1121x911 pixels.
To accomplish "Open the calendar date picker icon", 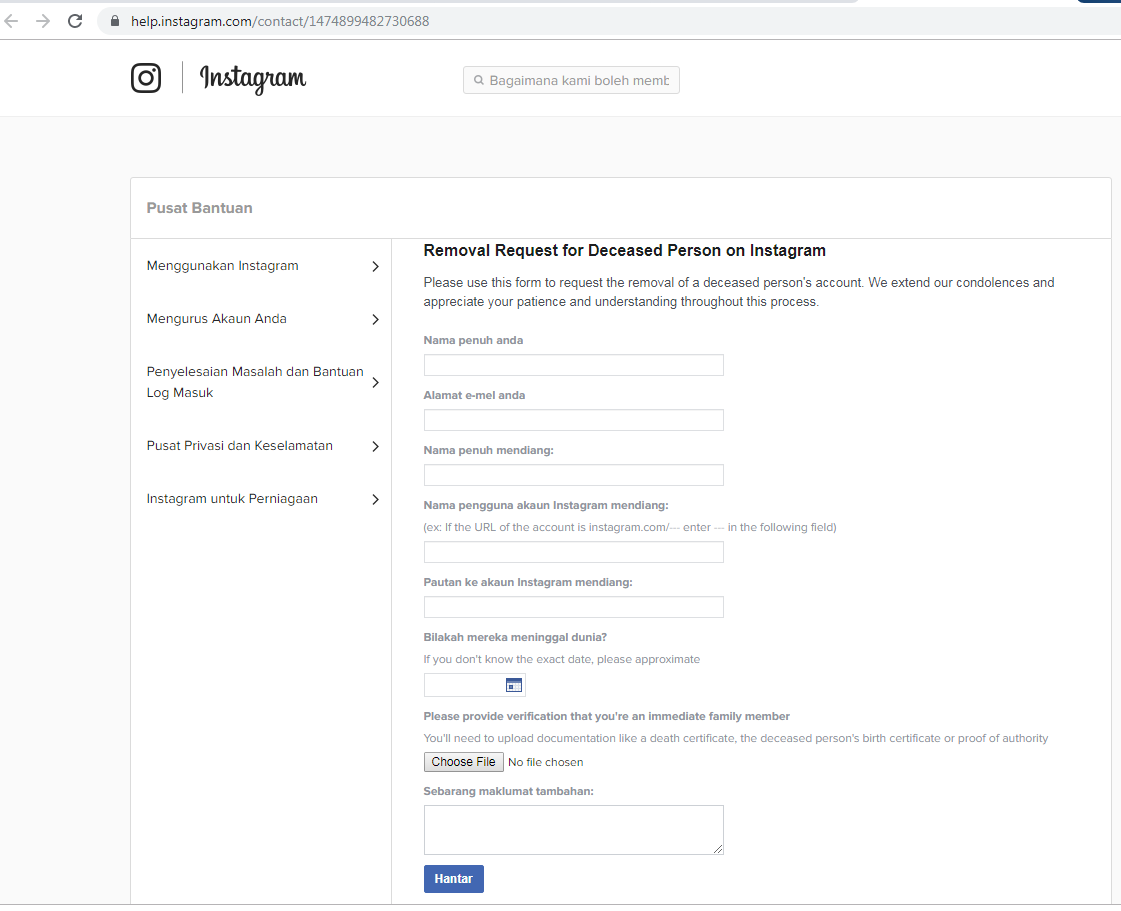I will (514, 685).
